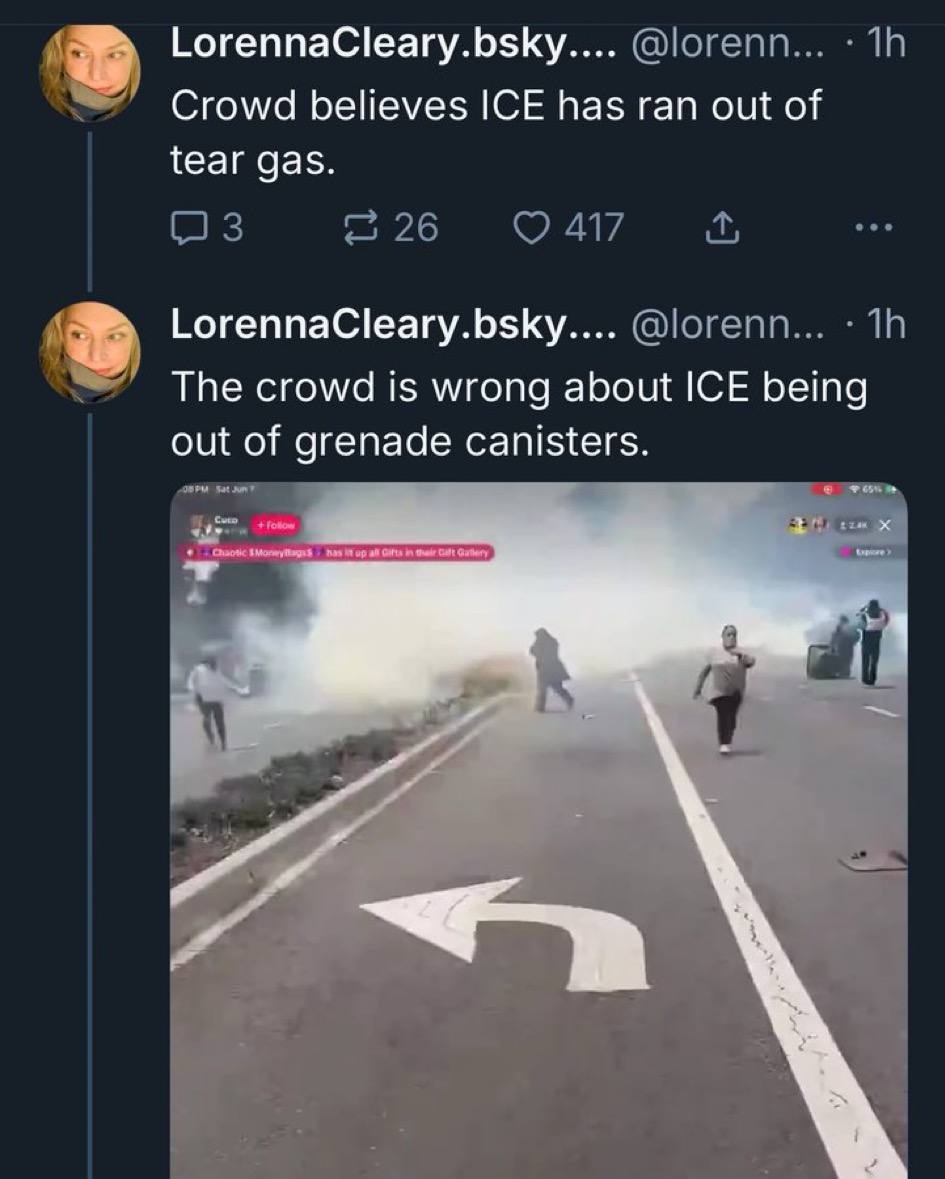Screen dimensions: 945x1179
Task: Close the livestream with the X icon
Action: (884, 525)
